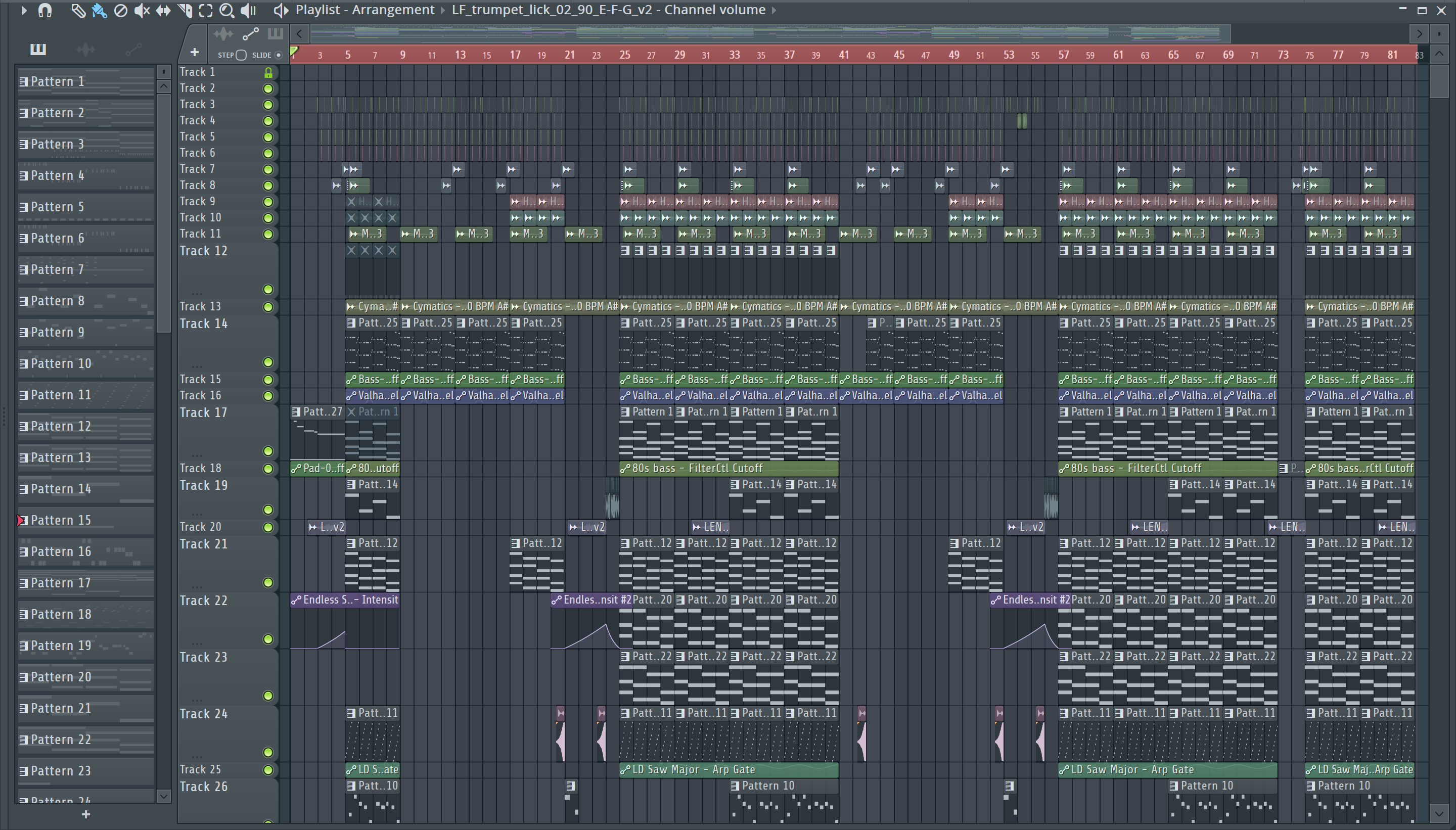This screenshot has height=830, width=1456.
Task: Open the Track 14 options dots
Action: point(197,366)
